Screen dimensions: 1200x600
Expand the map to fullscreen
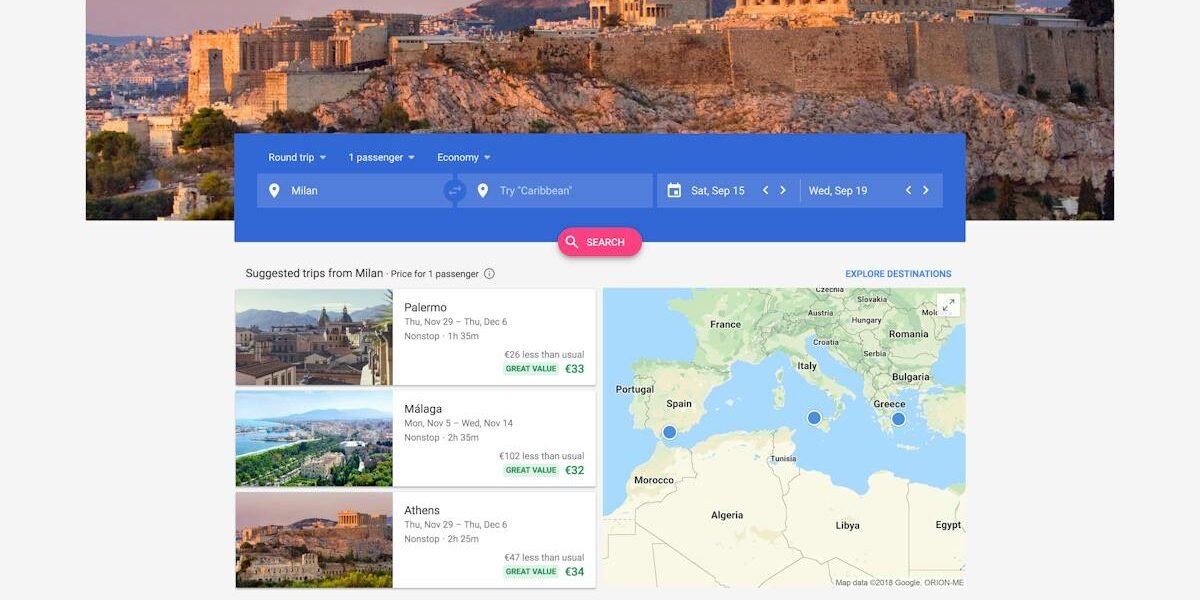click(948, 305)
